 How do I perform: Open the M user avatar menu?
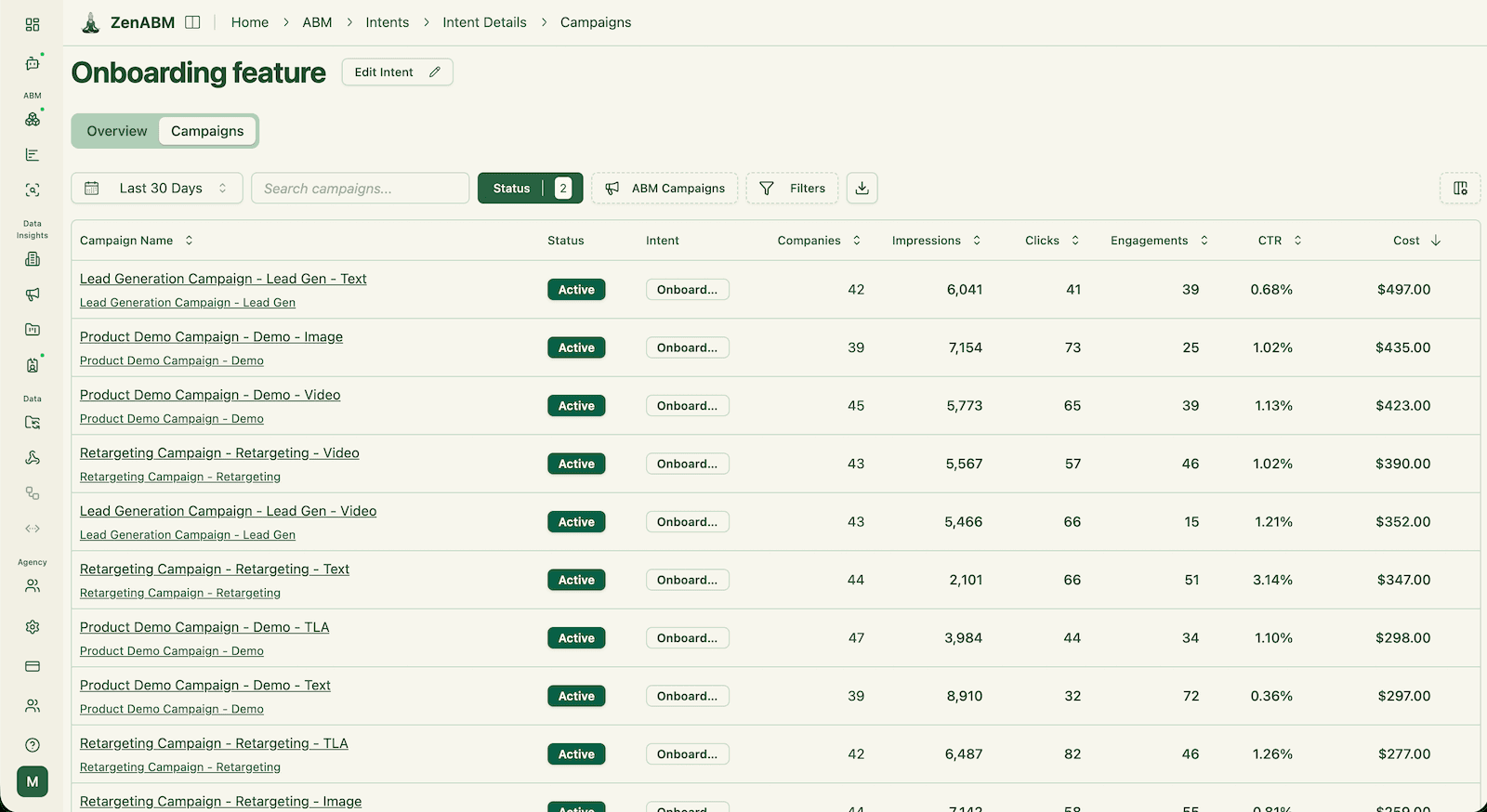(x=33, y=781)
